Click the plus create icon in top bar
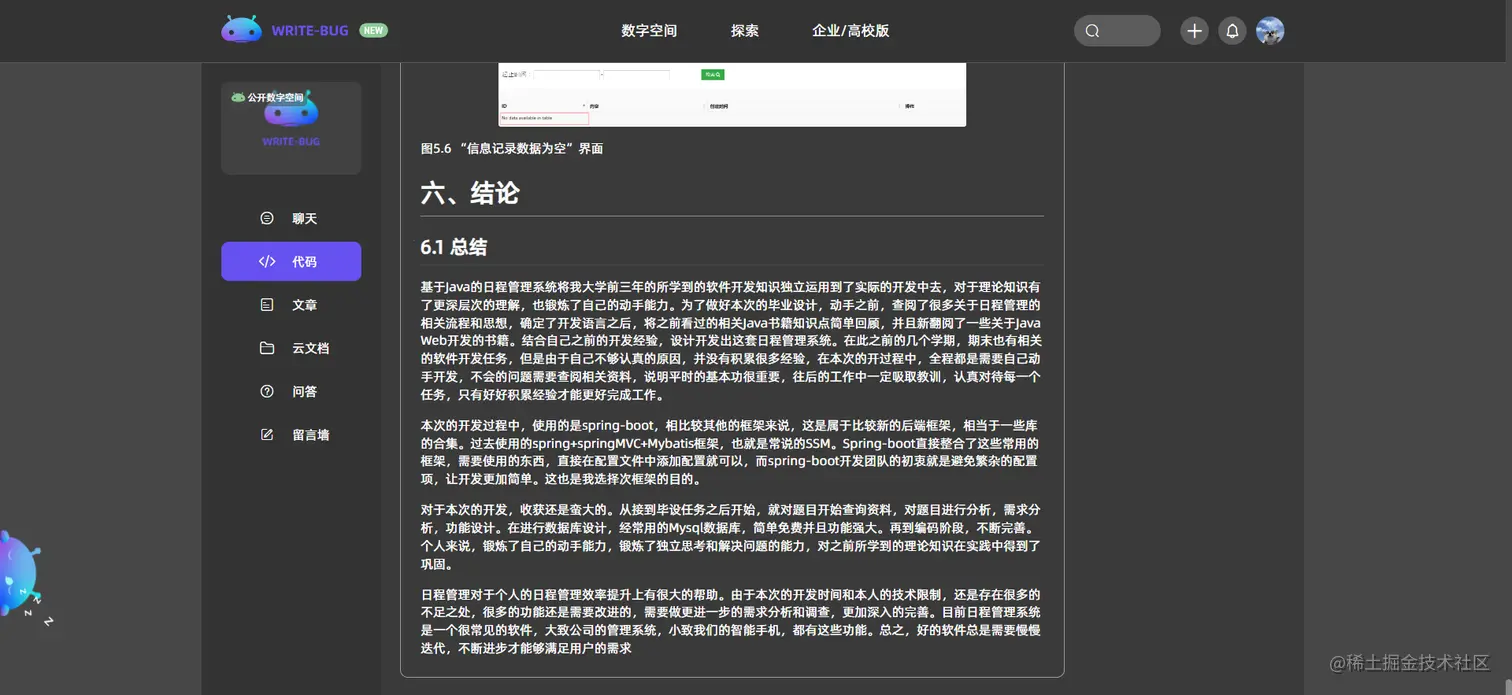This screenshot has width=1512, height=695. (1193, 30)
